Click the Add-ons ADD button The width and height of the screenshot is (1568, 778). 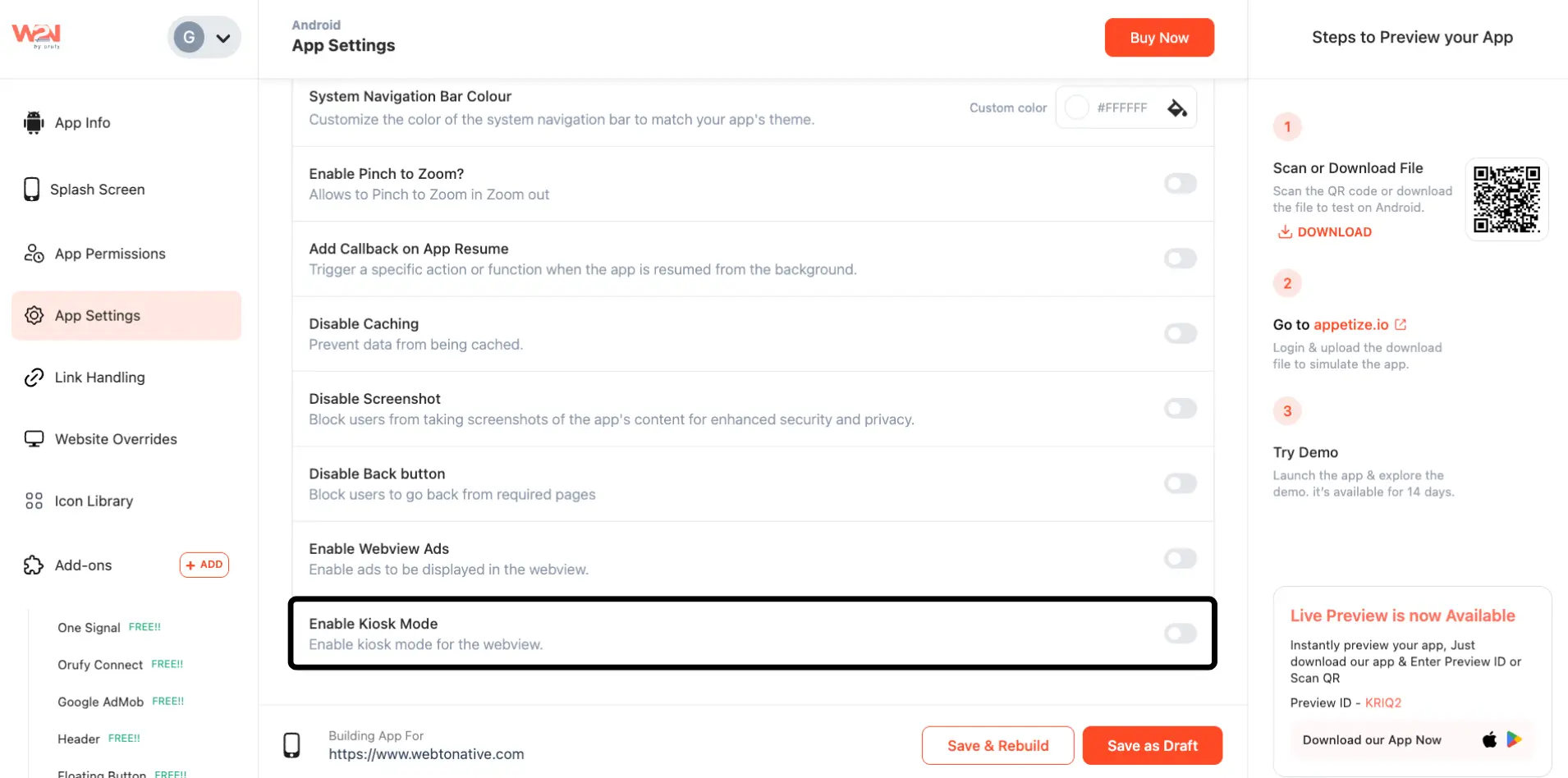point(204,565)
